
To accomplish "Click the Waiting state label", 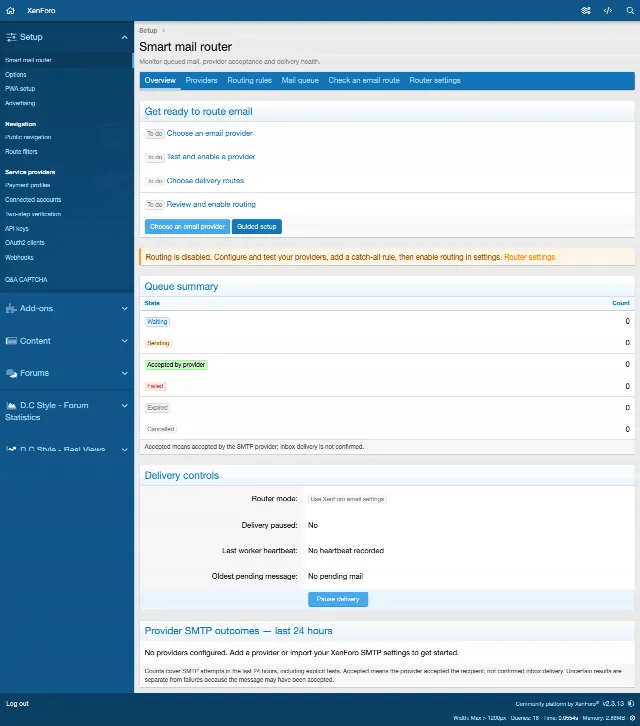I will click(x=157, y=322).
